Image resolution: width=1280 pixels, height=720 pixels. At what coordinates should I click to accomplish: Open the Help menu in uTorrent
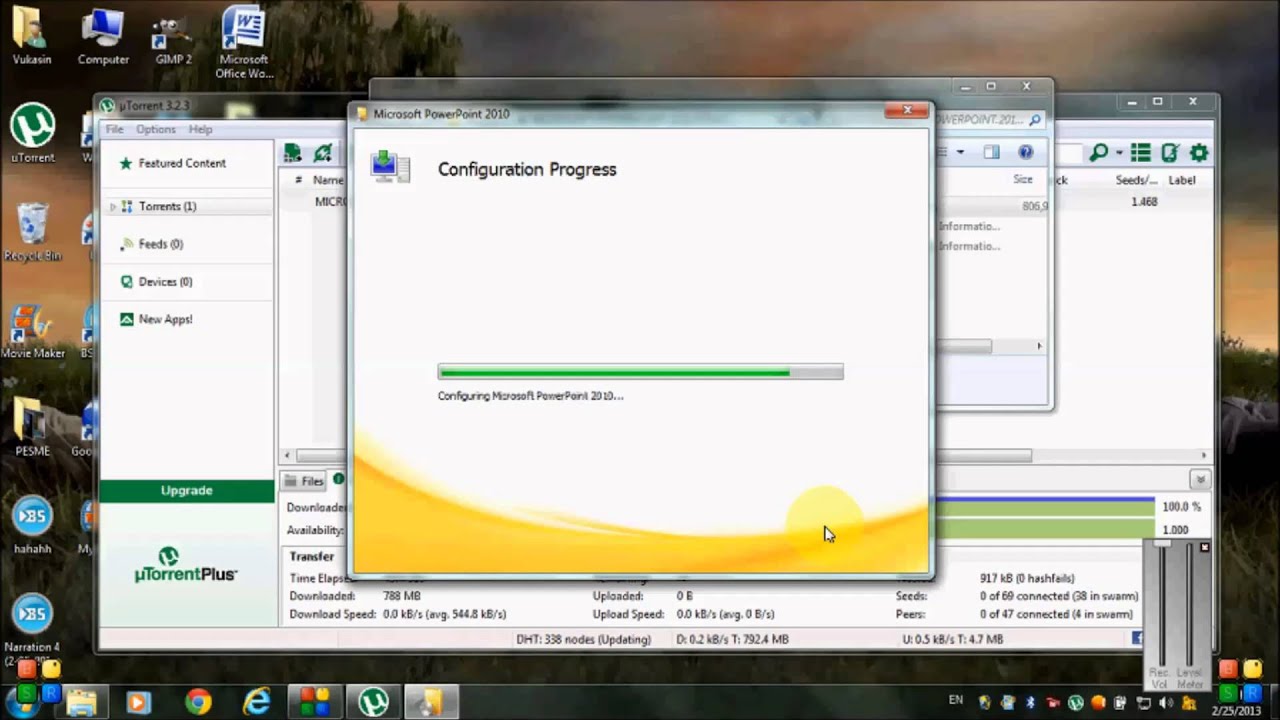(x=200, y=129)
